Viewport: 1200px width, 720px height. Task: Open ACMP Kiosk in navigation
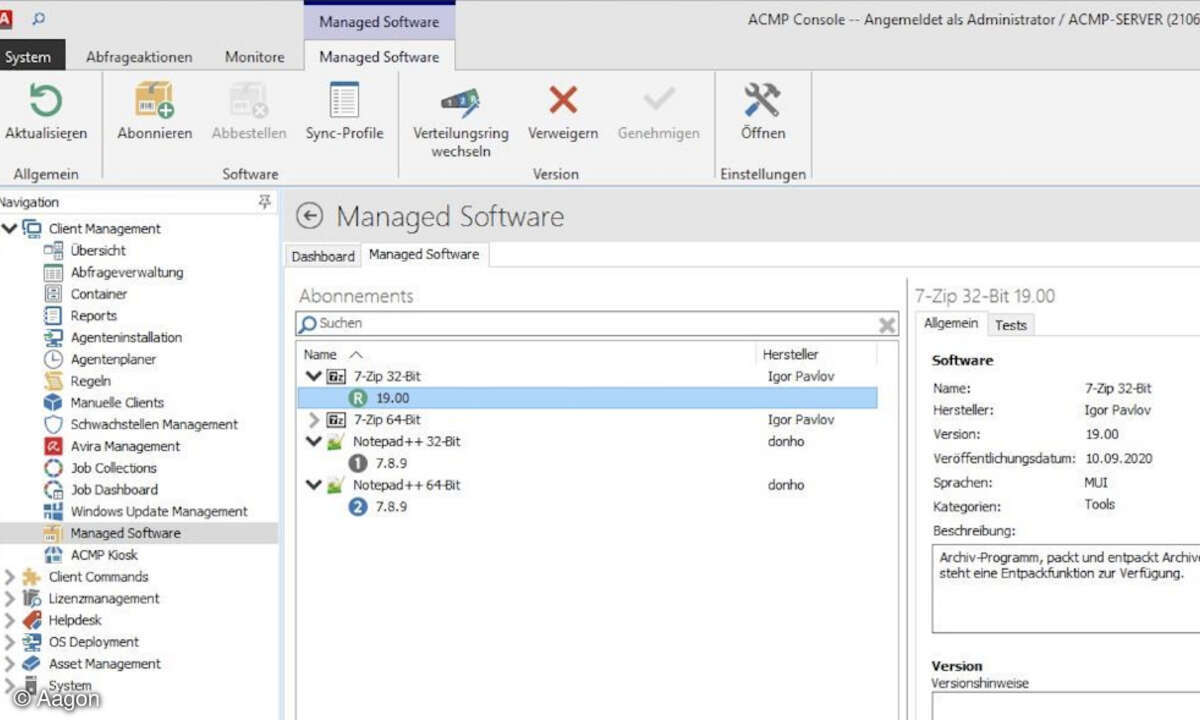[104, 555]
